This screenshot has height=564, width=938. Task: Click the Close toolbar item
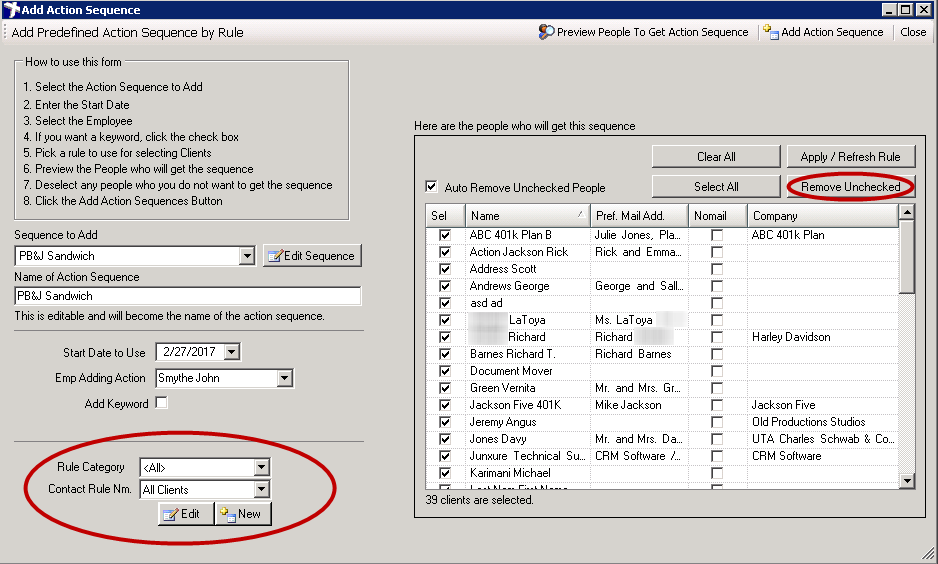coord(913,32)
